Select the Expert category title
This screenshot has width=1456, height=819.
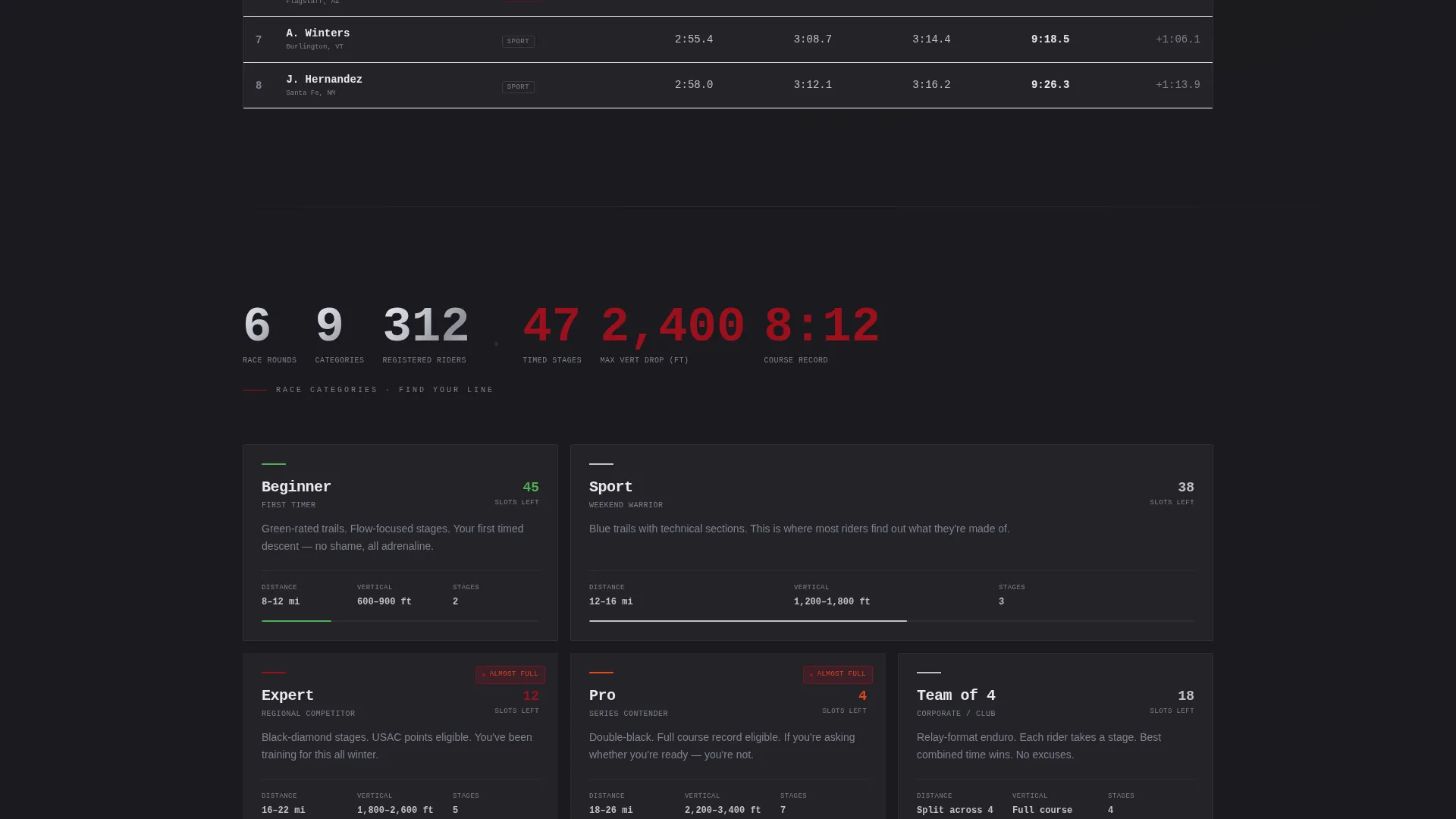click(x=287, y=695)
